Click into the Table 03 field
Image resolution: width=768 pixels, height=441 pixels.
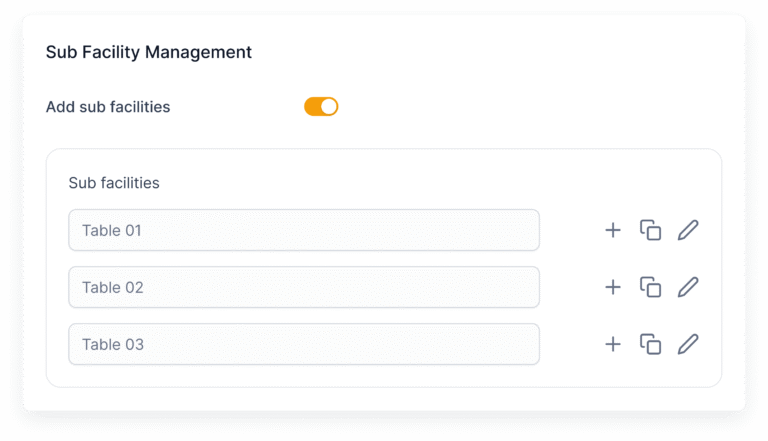click(304, 345)
